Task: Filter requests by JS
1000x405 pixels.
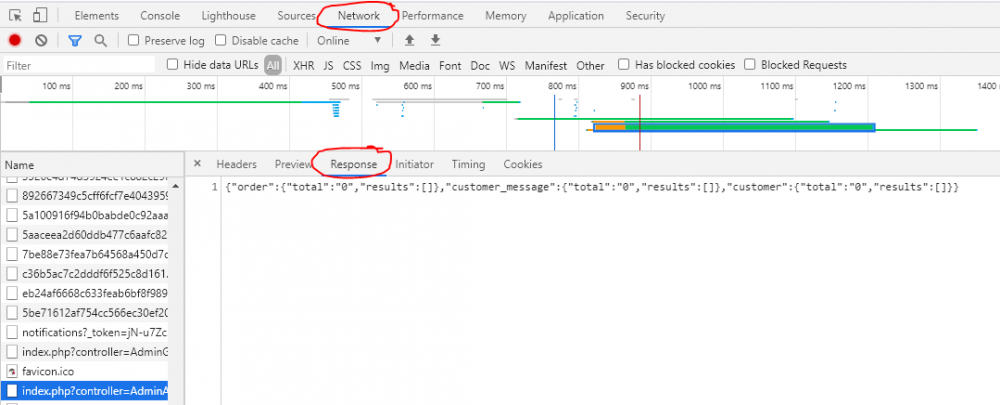Action: tap(328, 65)
